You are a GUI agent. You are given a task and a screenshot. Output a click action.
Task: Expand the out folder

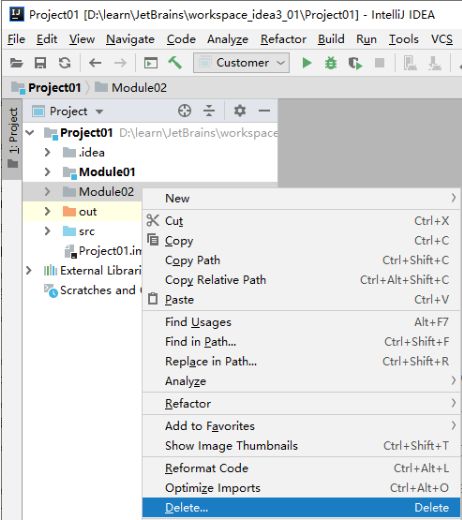[47, 211]
